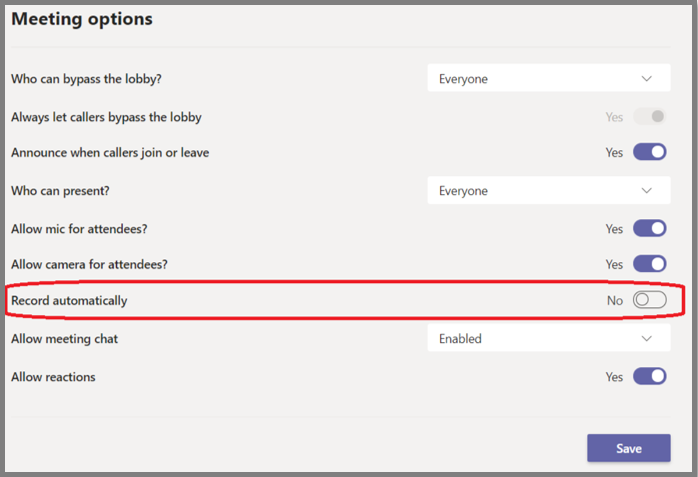This screenshot has height=477, width=698.
Task: Click 'Enabled' value in meeting chat field
Action: 460,339
